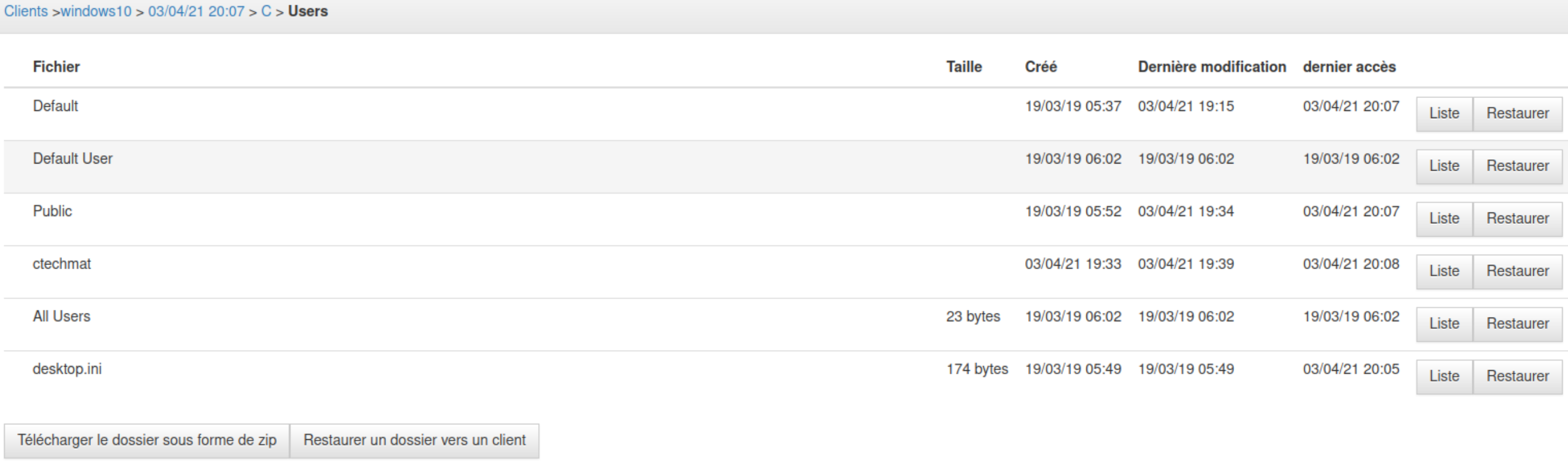The image size is (1568, 464).
Task: Download the folder as a zip
Action: pyautogui.click(x=147, y=440)
